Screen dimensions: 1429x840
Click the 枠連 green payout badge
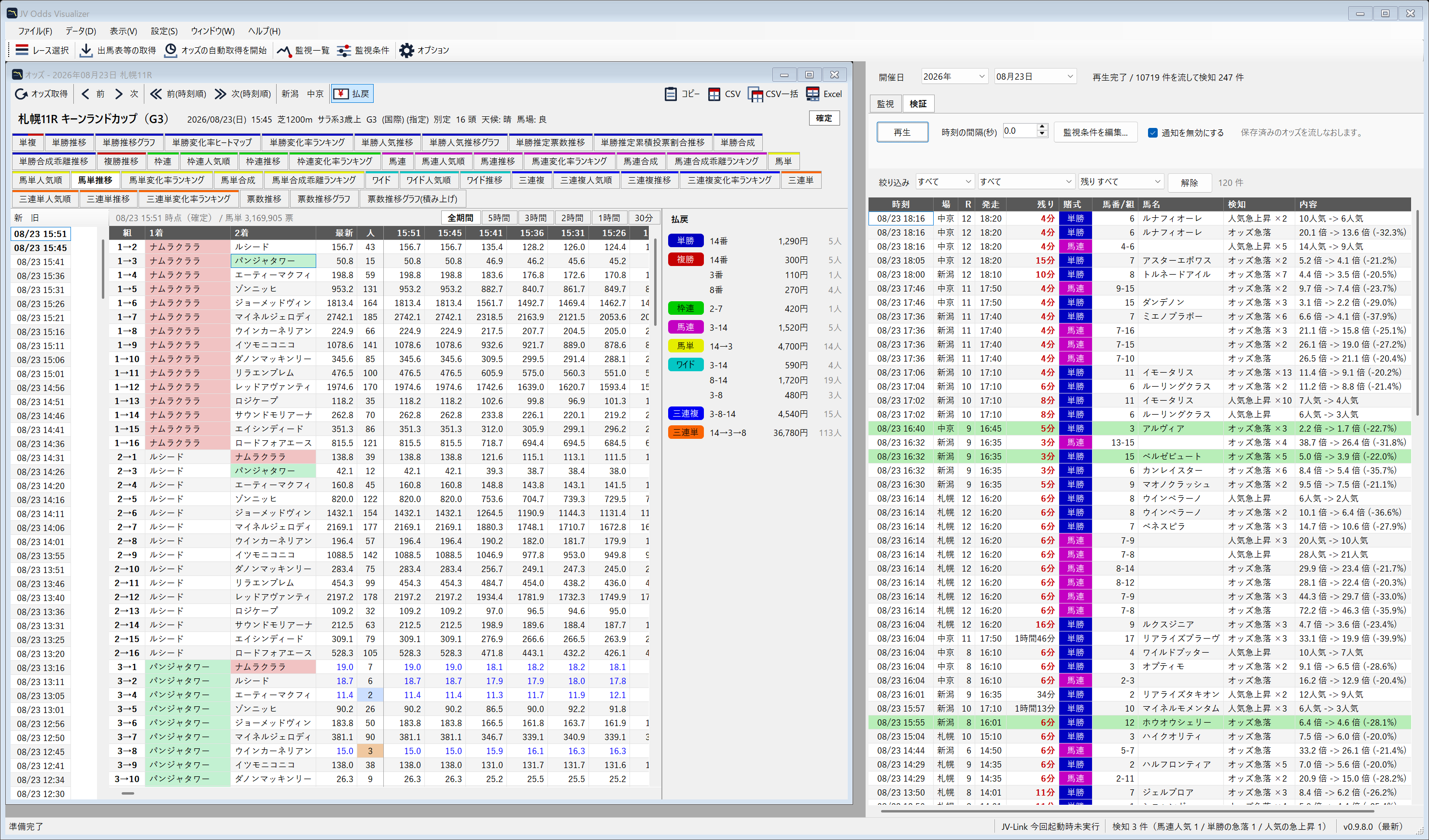click(686, 308)
